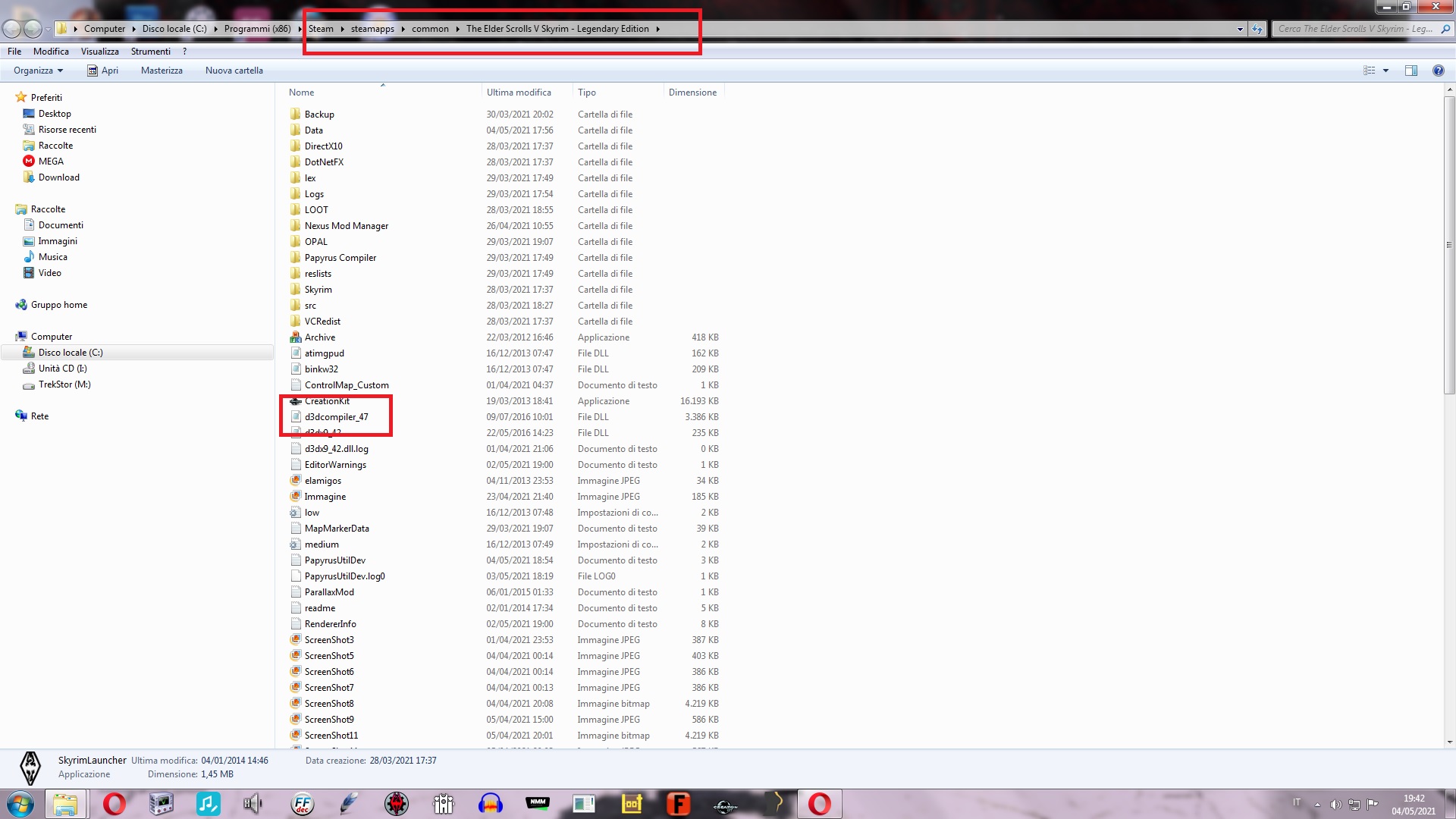Select Disco locale (C:) in navigation pane

[x=71, y=352]
